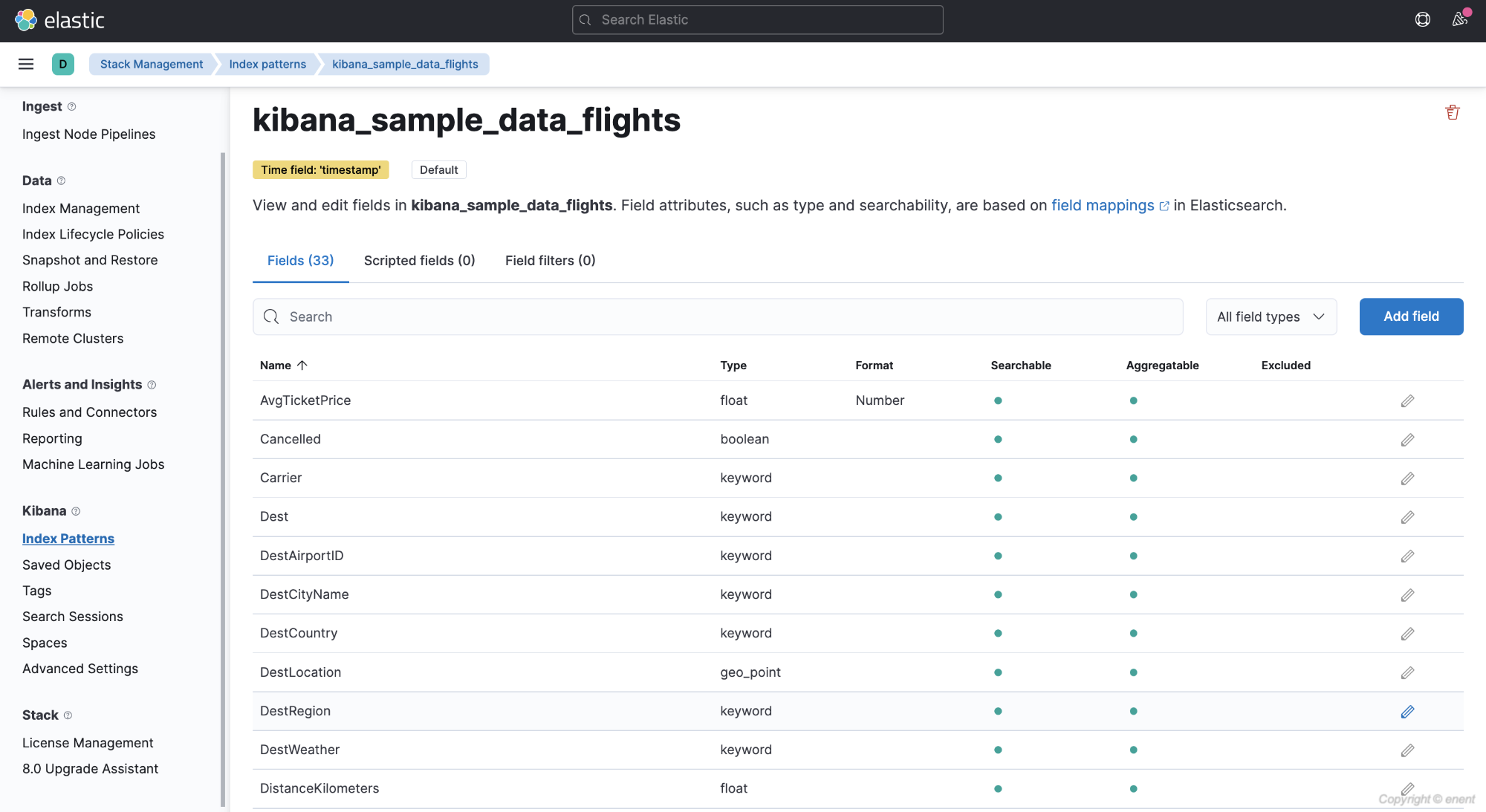Focus the fields Search box
The image size is (1486, 812).
pos(718,316)
